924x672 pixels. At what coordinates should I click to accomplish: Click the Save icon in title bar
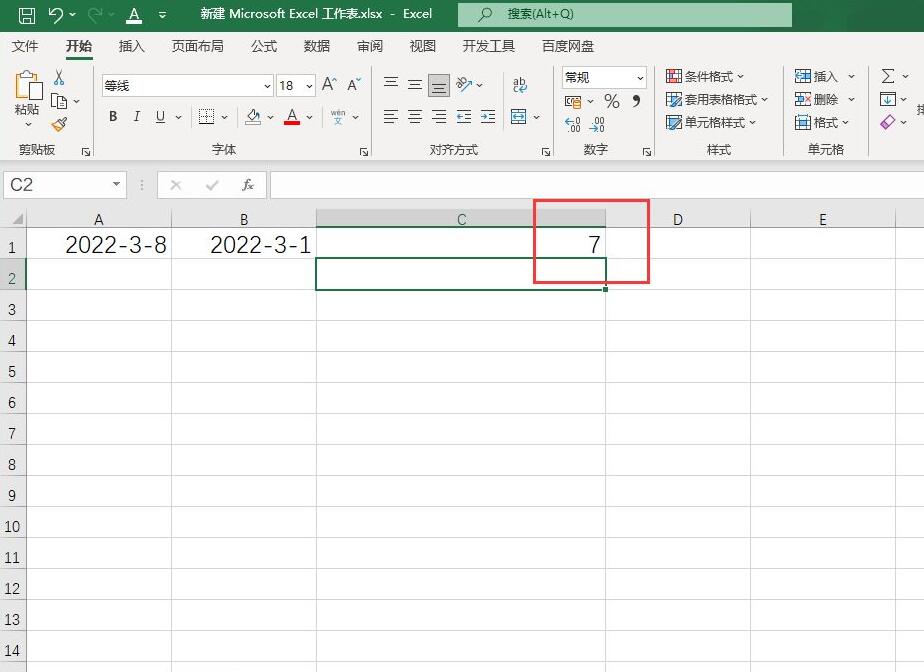click(x=27, y=15)
